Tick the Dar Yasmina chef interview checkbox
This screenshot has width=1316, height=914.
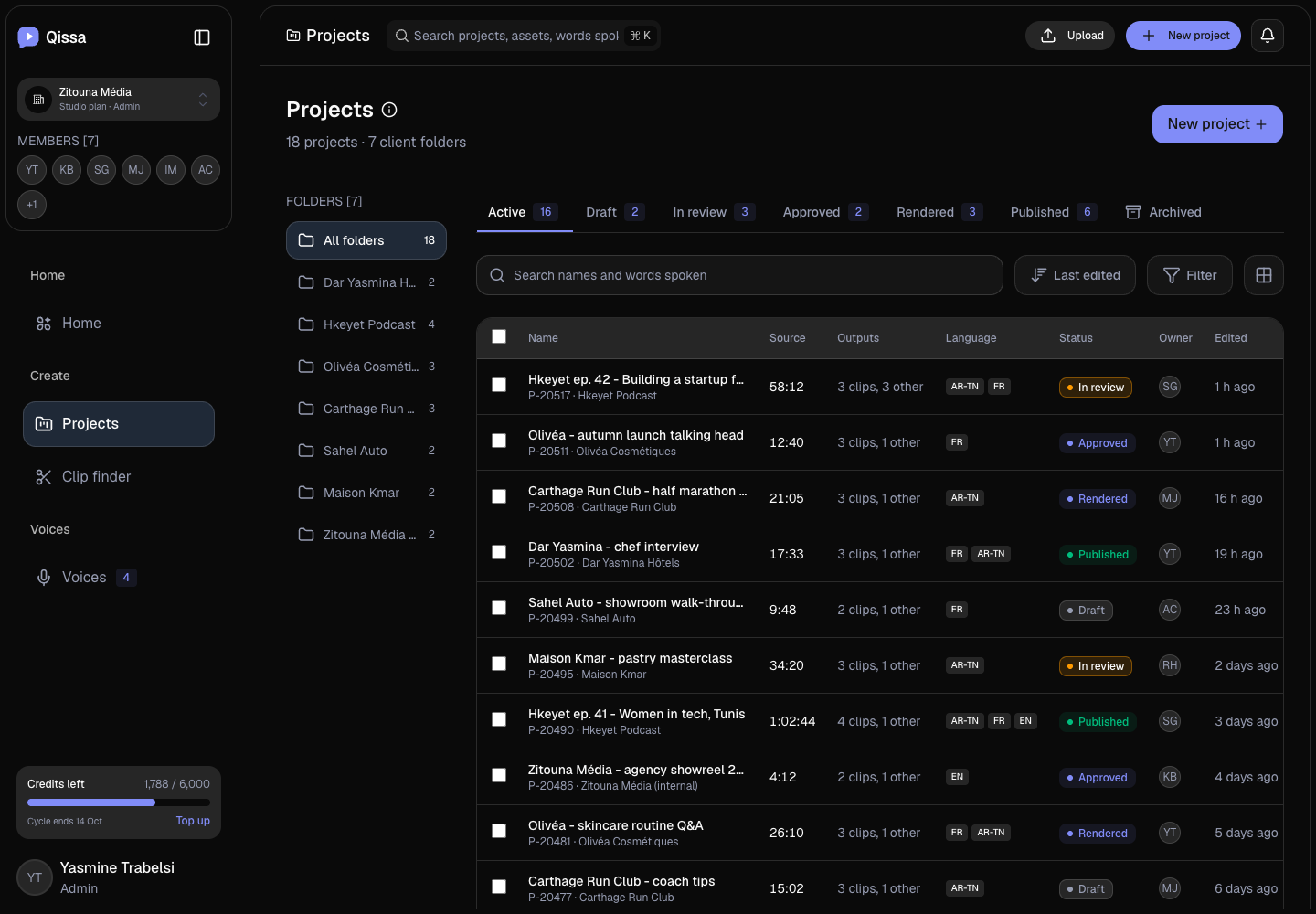pos(499,553)
